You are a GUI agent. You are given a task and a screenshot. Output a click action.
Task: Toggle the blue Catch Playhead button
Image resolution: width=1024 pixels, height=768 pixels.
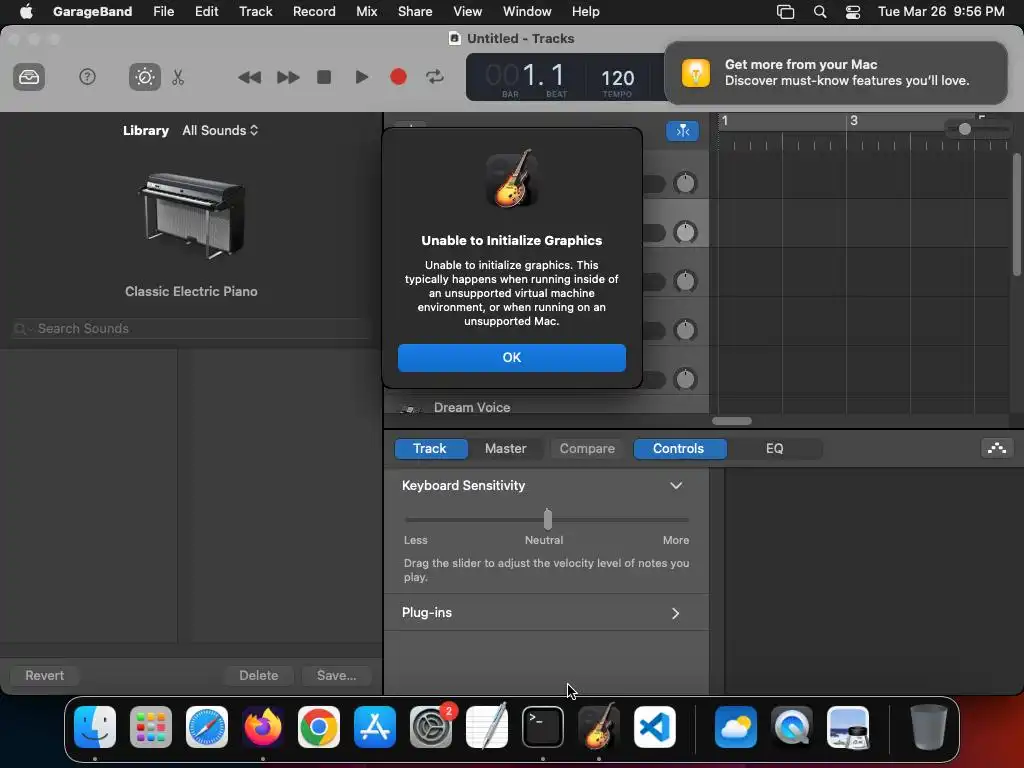point(682,131)
